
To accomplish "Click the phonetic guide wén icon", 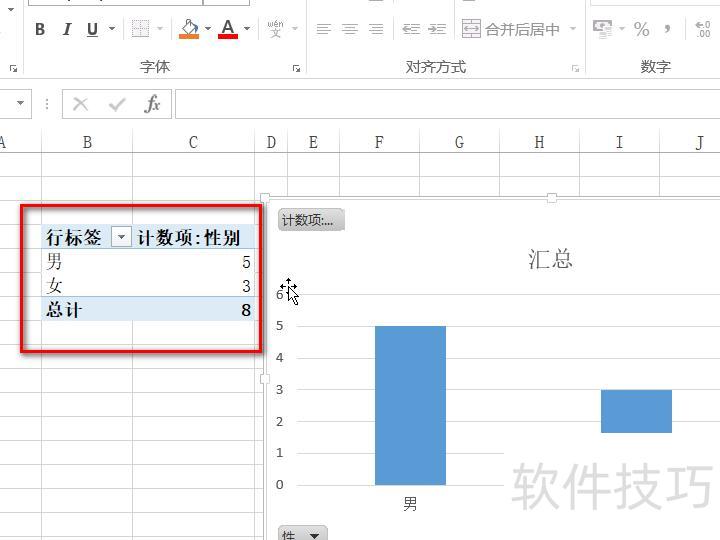I will (276, 28).
